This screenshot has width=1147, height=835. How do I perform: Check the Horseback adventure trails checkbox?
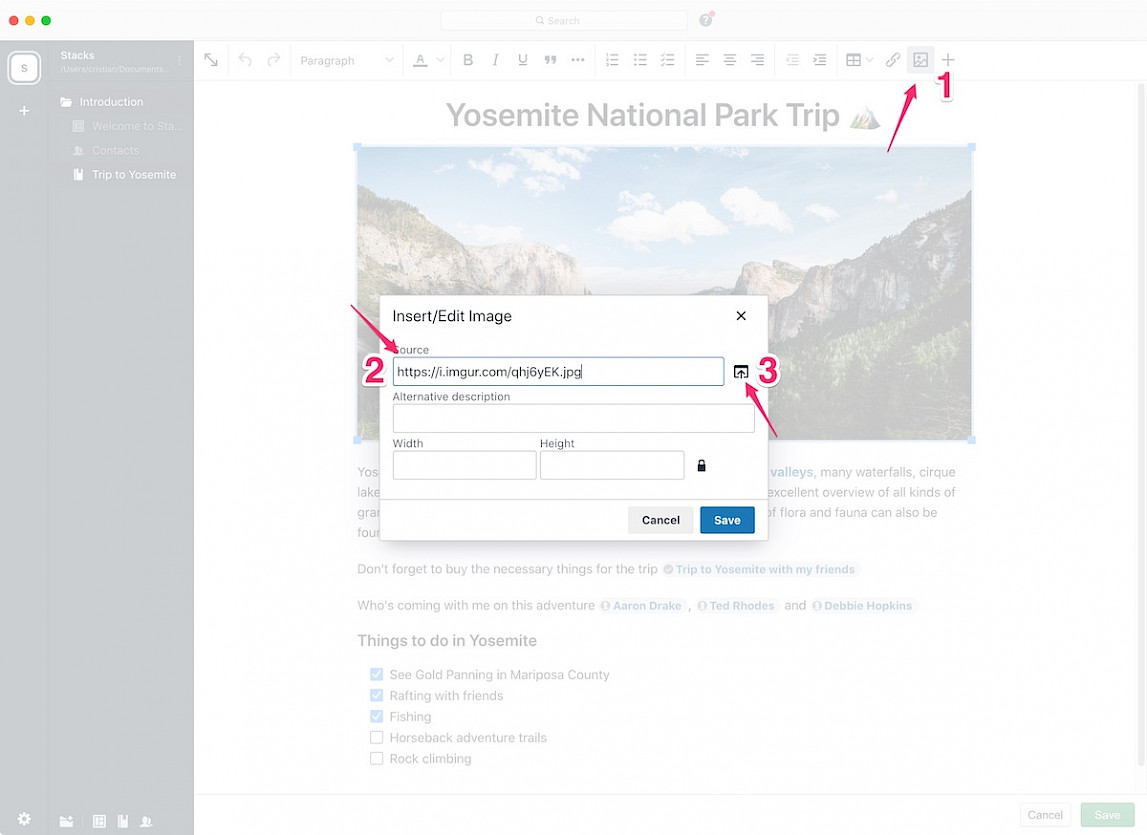coord(377,738)
